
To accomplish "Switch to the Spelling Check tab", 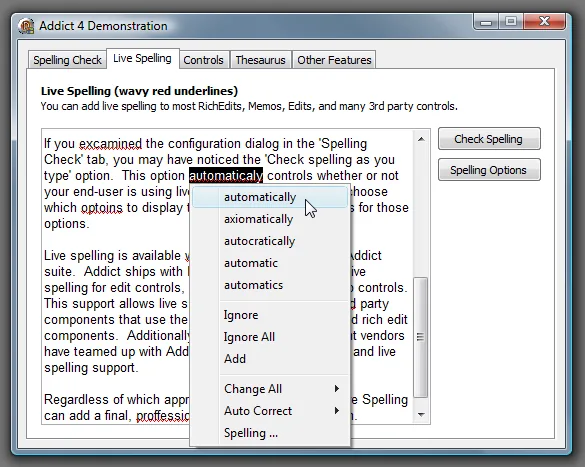I will click(x=67, y=60).
